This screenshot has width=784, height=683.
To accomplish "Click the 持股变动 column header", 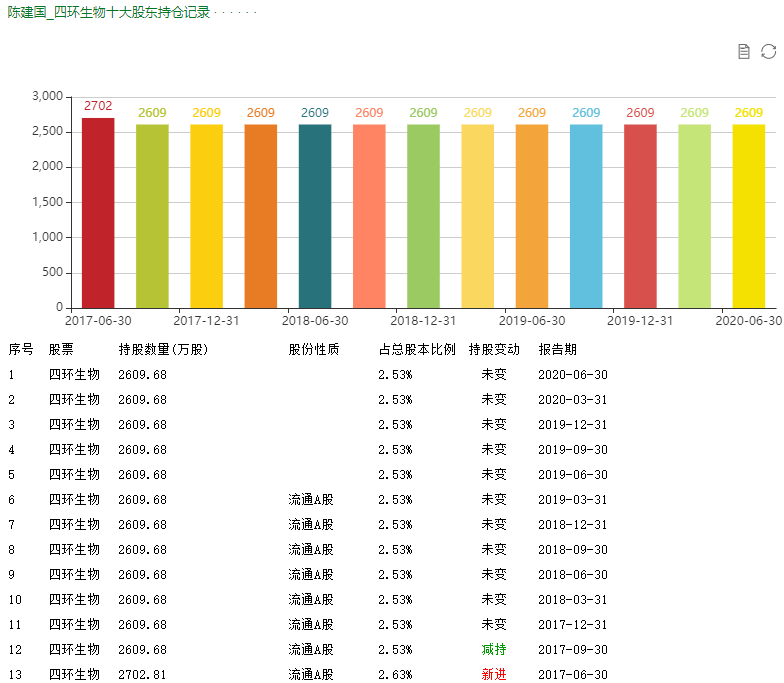I will 494,349.
